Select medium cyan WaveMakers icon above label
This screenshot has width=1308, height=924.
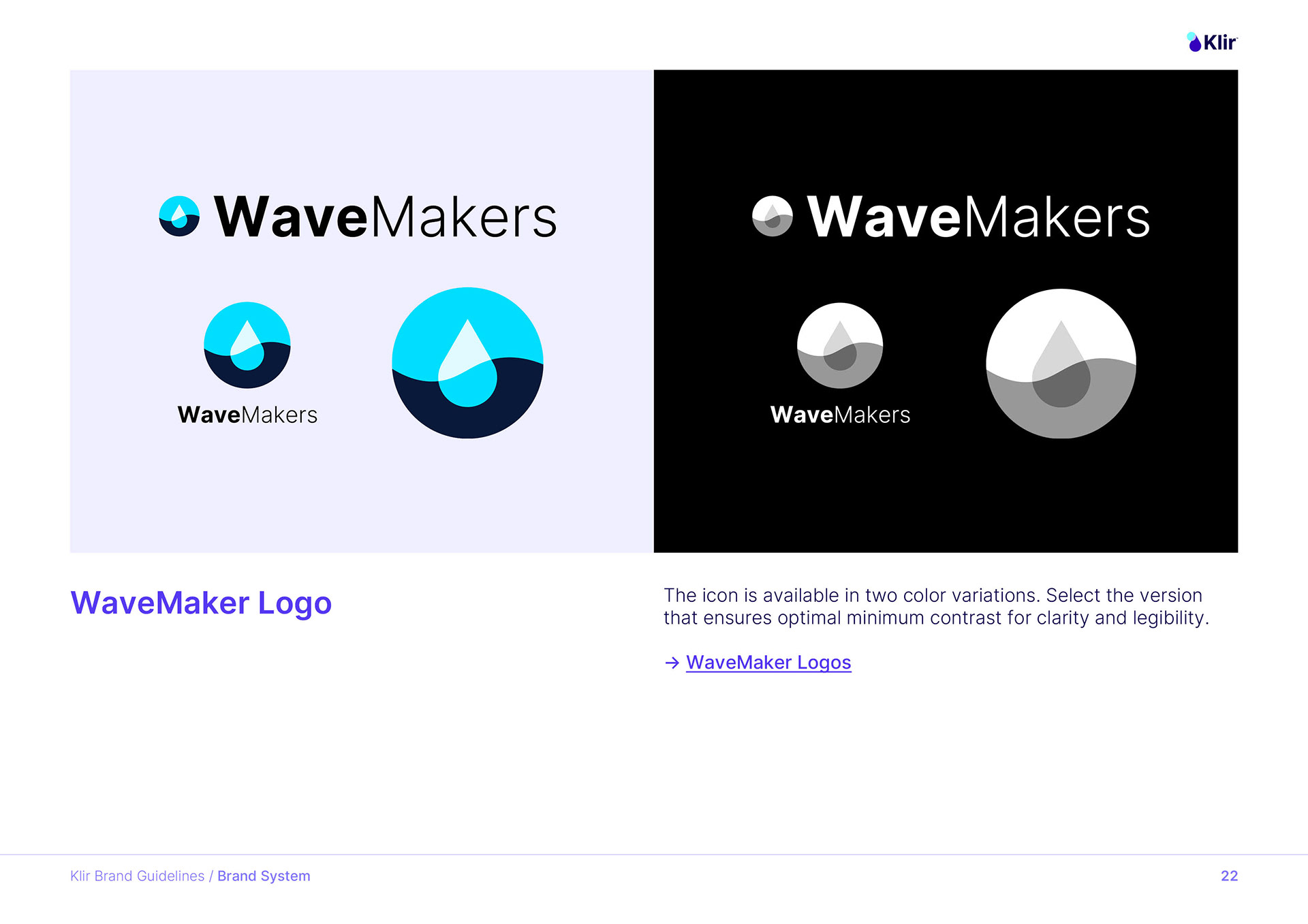[x=247, y=345]
